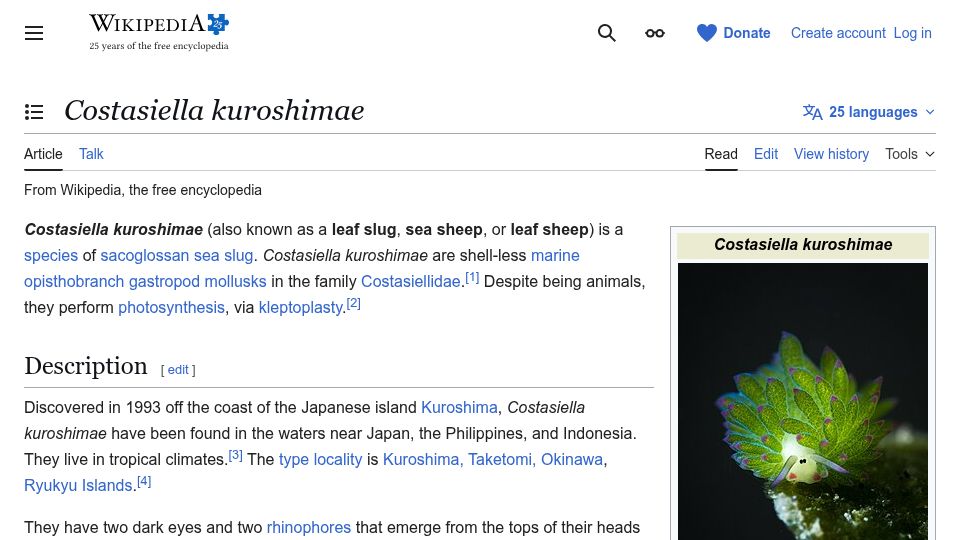This screenshot has width=960, height=540.
Task: Open the 'photosynthesis' link
Action: [x=171, y=307]
